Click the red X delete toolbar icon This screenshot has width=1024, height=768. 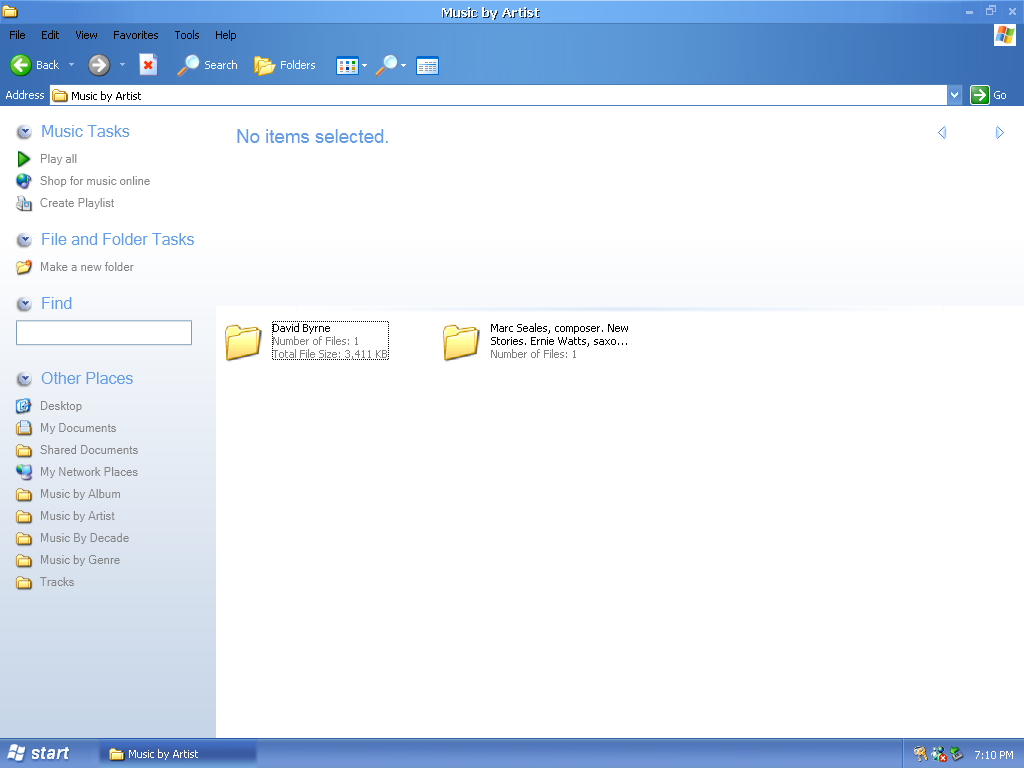(148, 65)
